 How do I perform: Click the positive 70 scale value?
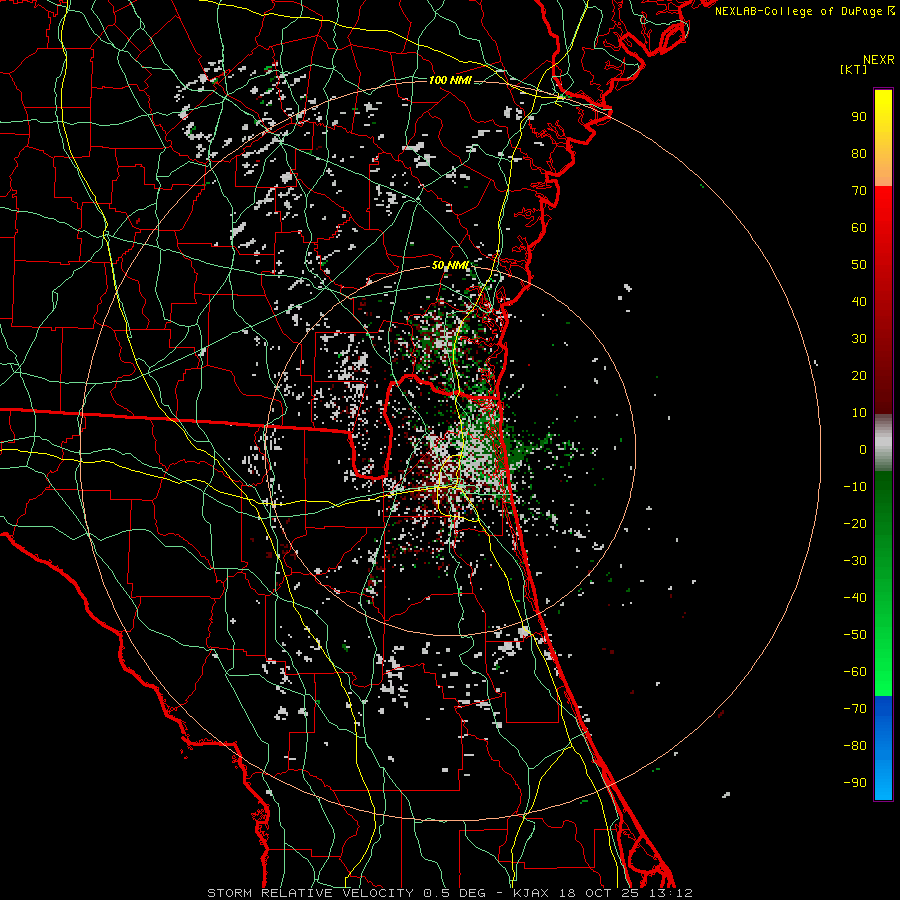859,191
